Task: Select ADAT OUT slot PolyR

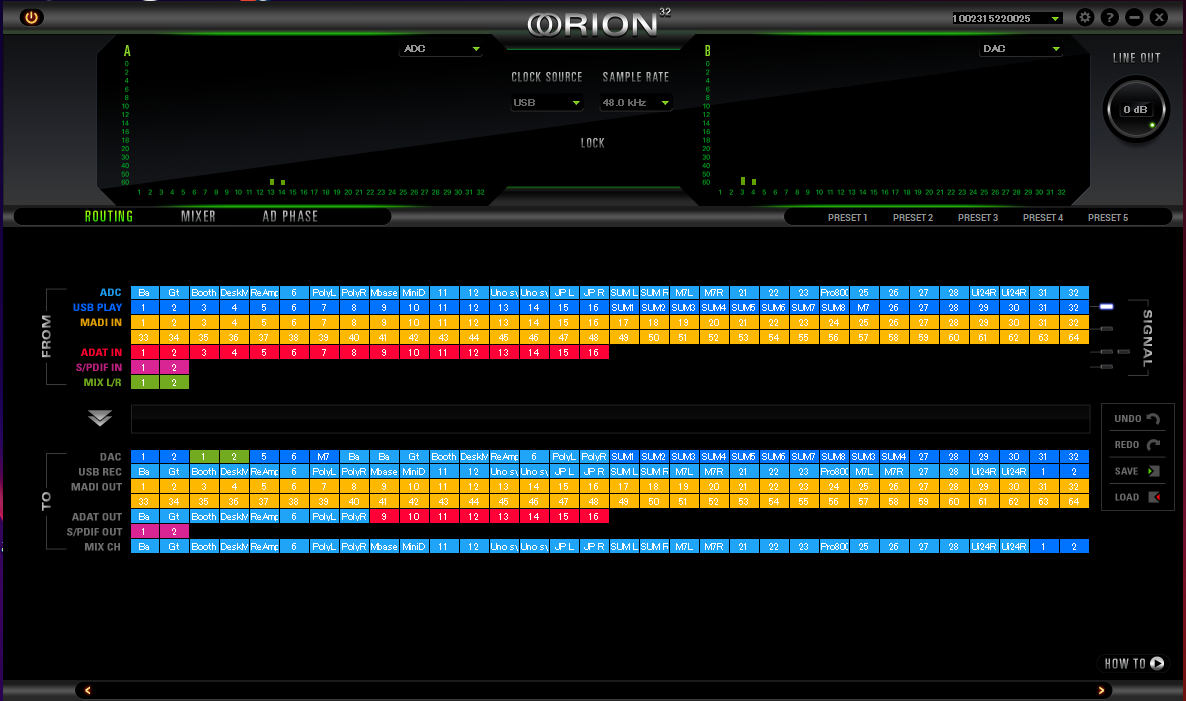Action: click(x=354, y=516)
